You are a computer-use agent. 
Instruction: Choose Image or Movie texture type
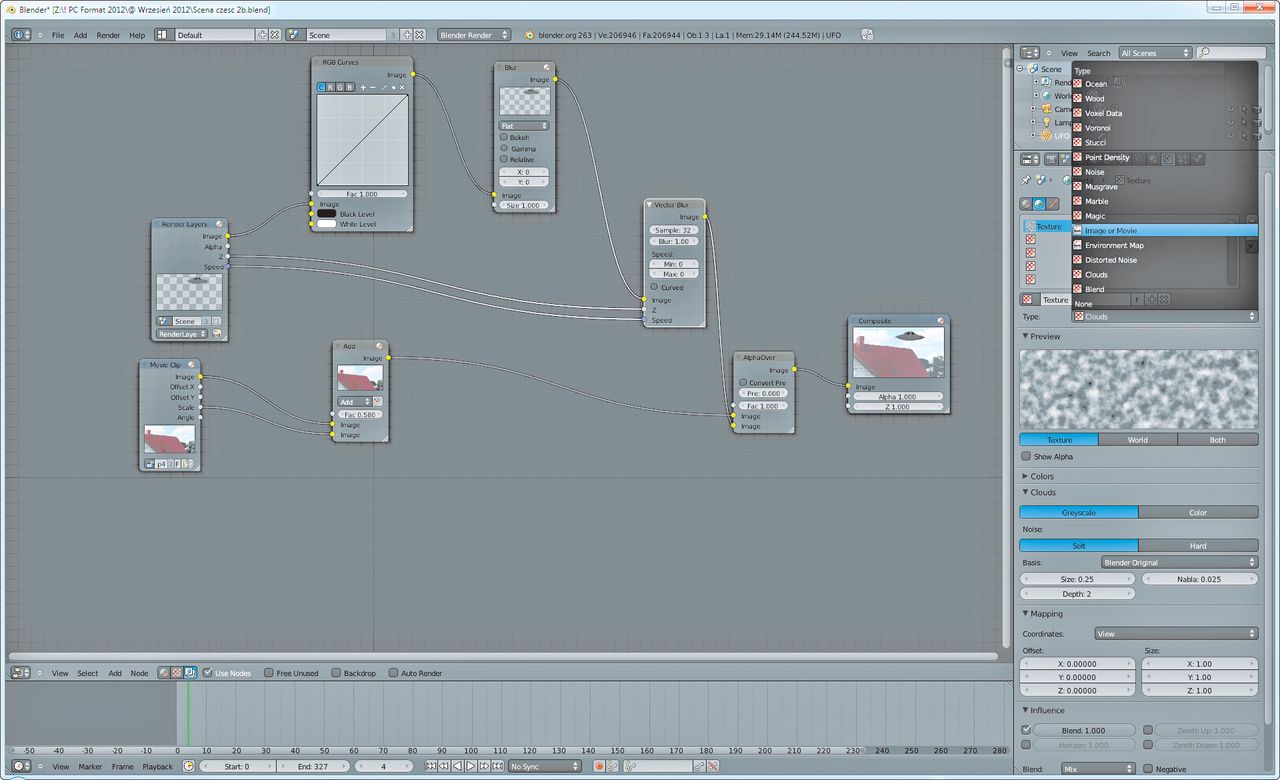[x=1165, y=230]
